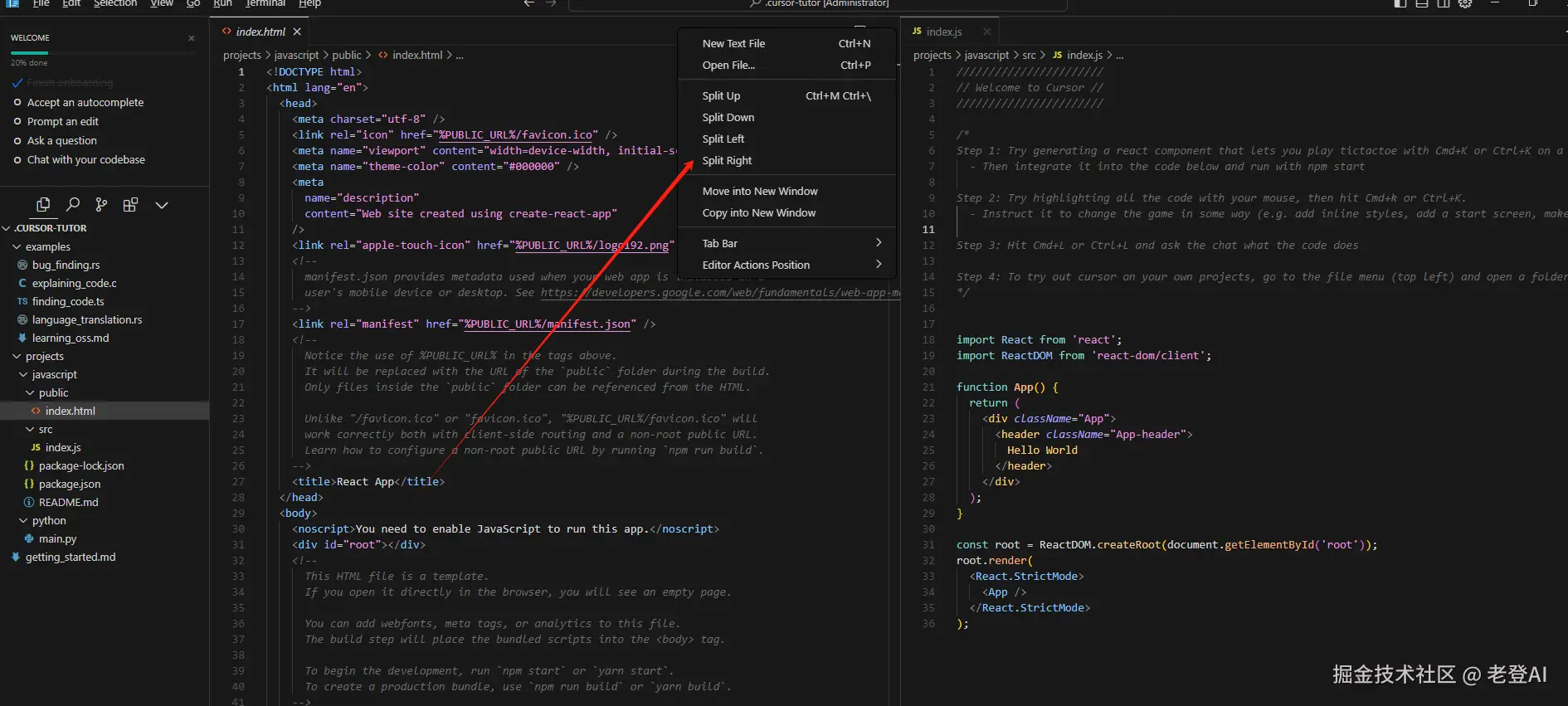
Task: Toggle the bottom panel layout icon
Action: [x=1422, y=3]
